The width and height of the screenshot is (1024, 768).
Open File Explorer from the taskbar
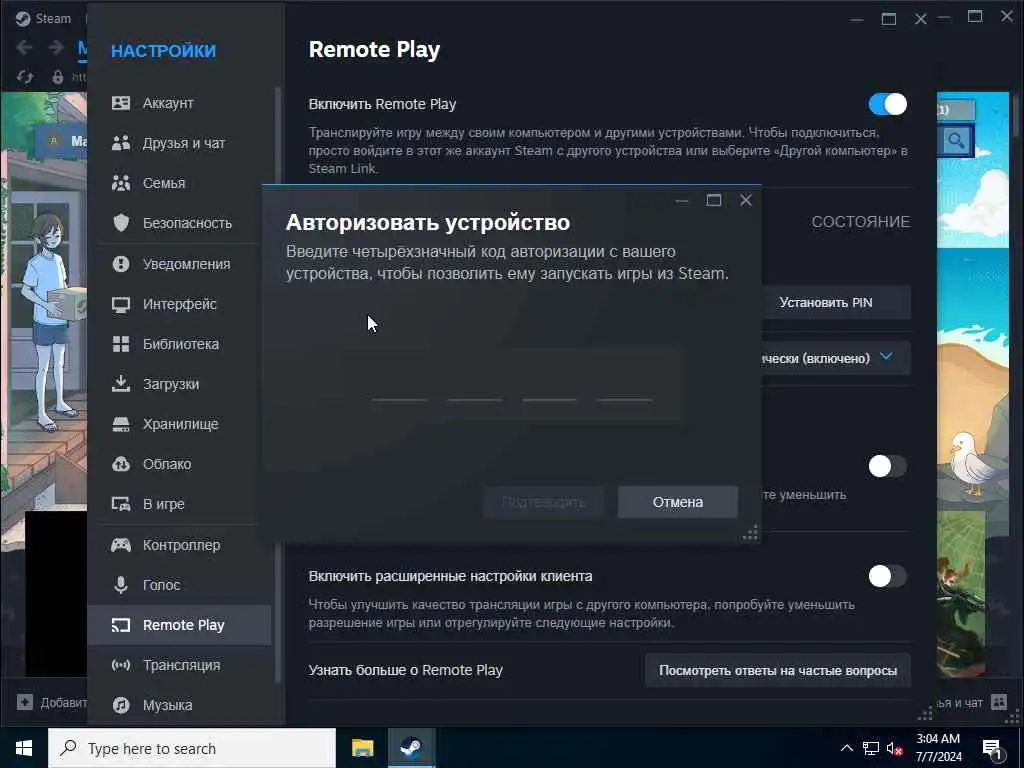click(x=362, y=748)
